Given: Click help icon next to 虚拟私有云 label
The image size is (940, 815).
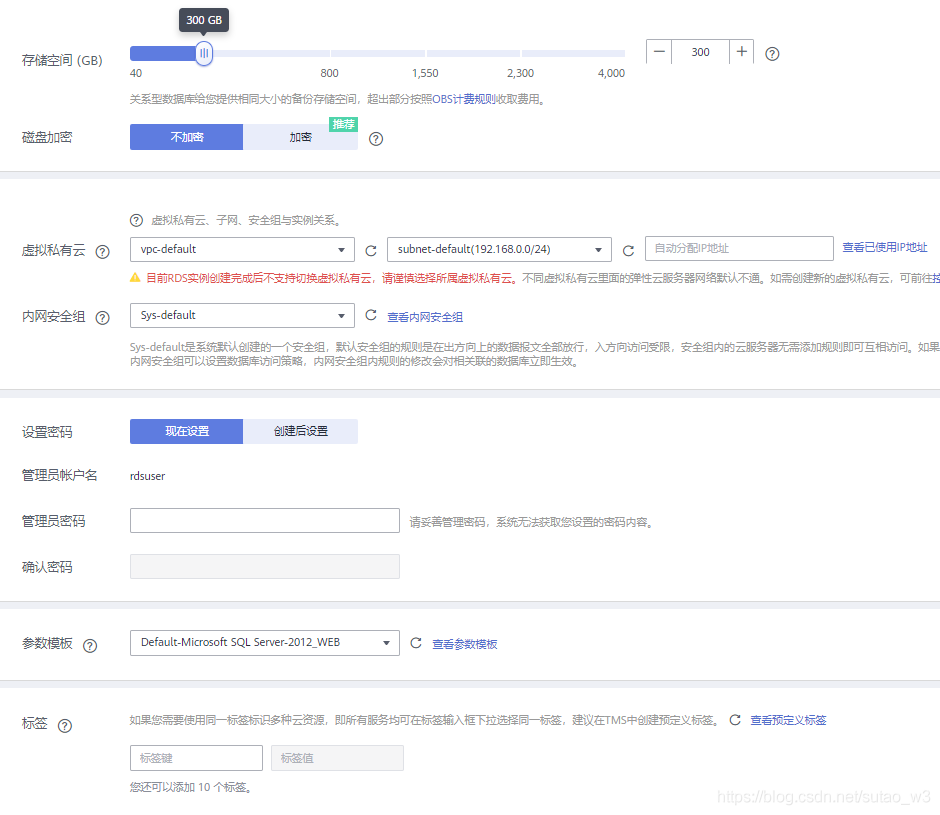Looking at the screenshot, I should tap(103, 252).
